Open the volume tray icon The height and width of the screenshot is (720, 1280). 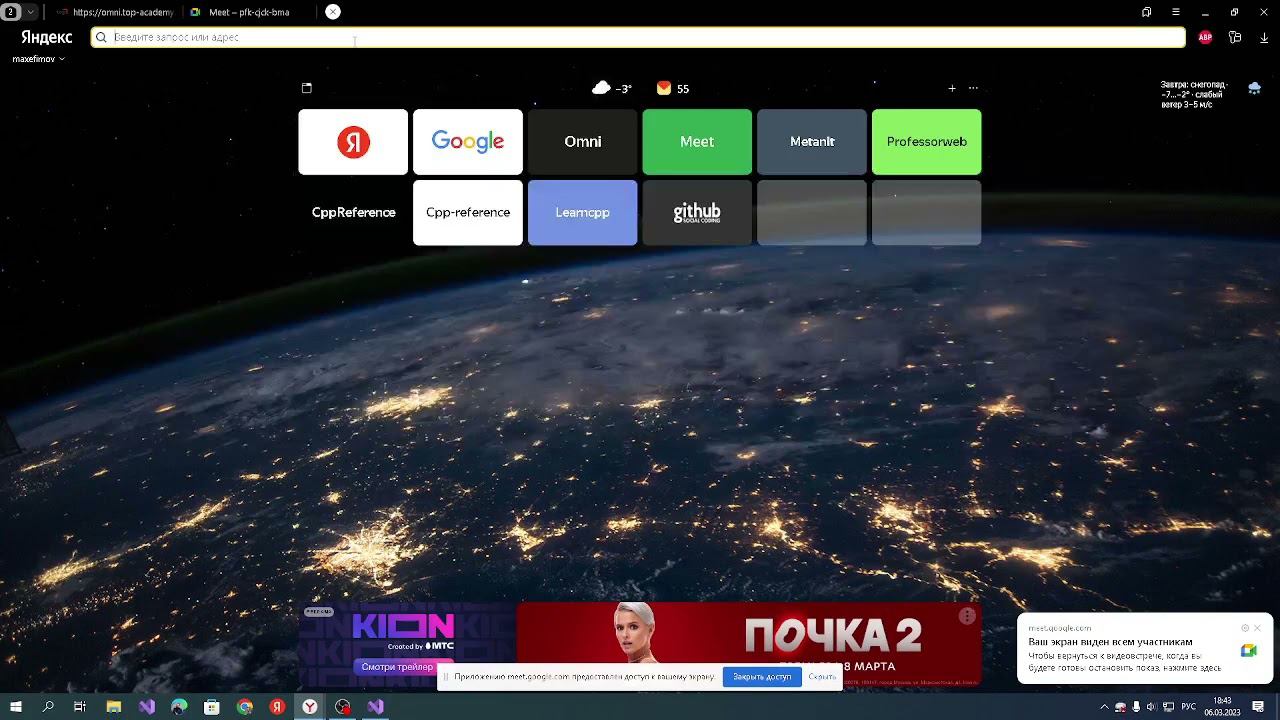pos(1151,707)
